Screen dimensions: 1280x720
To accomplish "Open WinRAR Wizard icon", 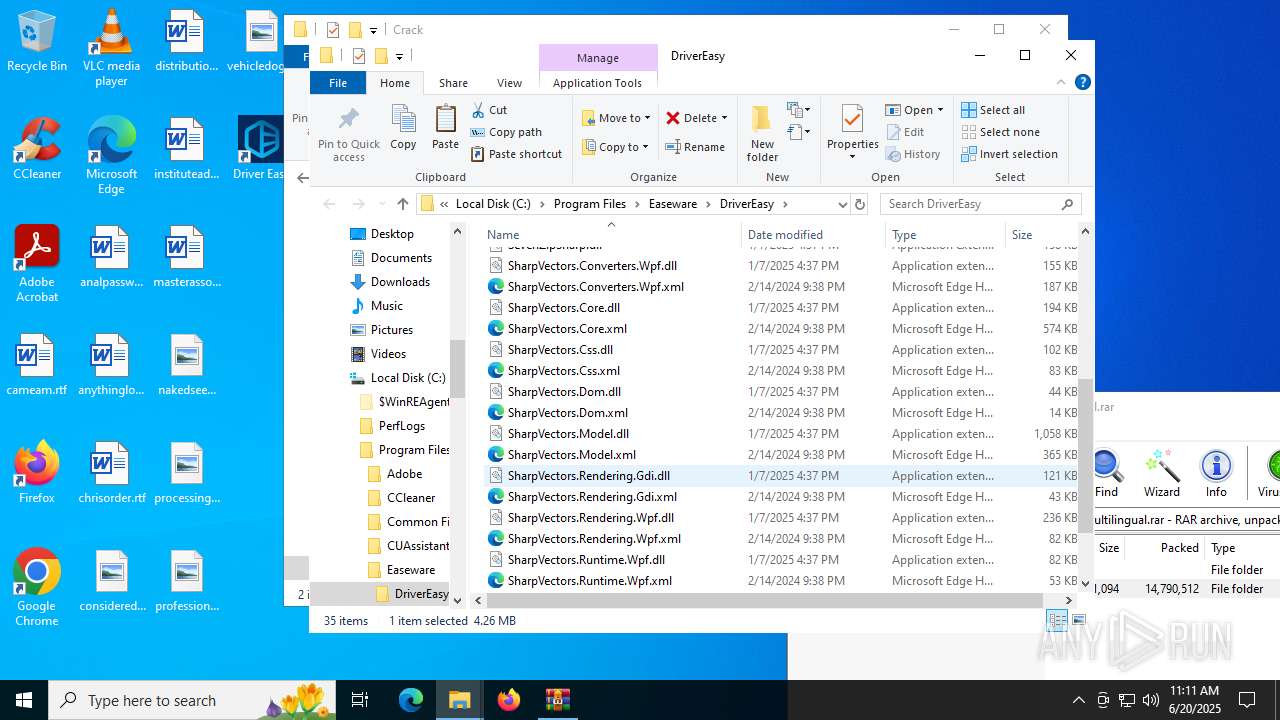I will coord(1161,473).
